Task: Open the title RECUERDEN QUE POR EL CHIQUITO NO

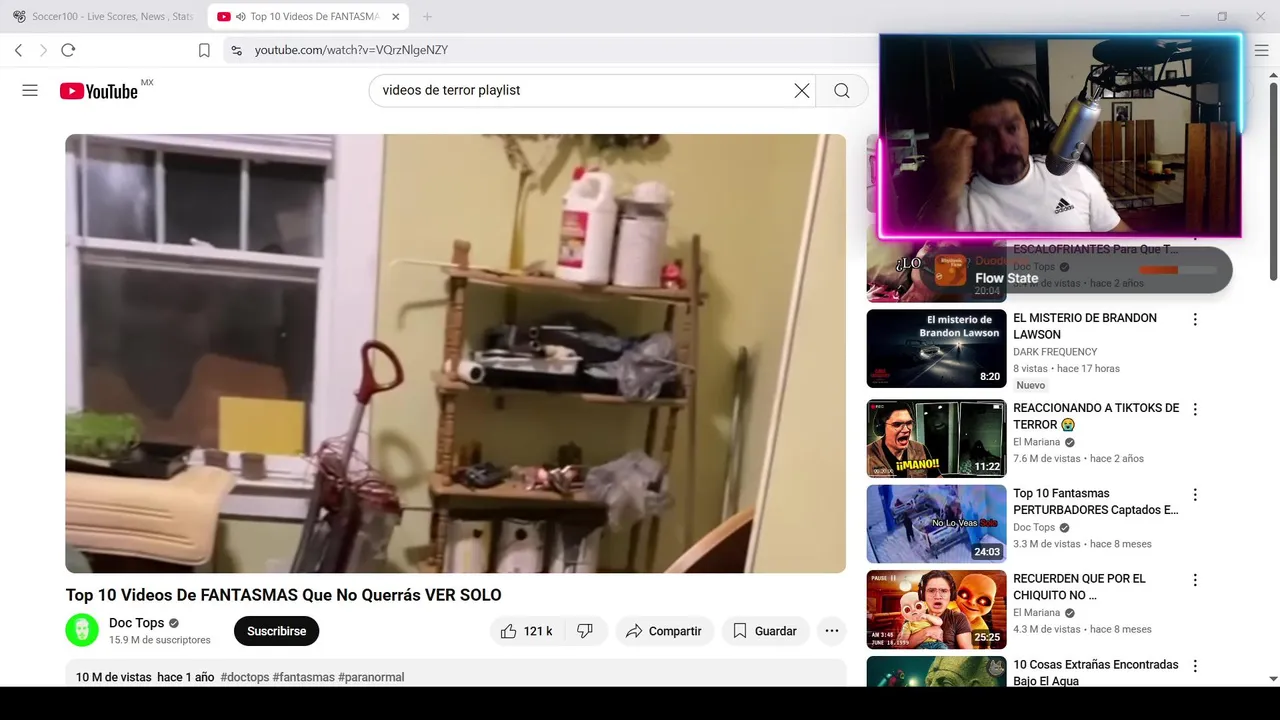Action: tap(1080, 586)
